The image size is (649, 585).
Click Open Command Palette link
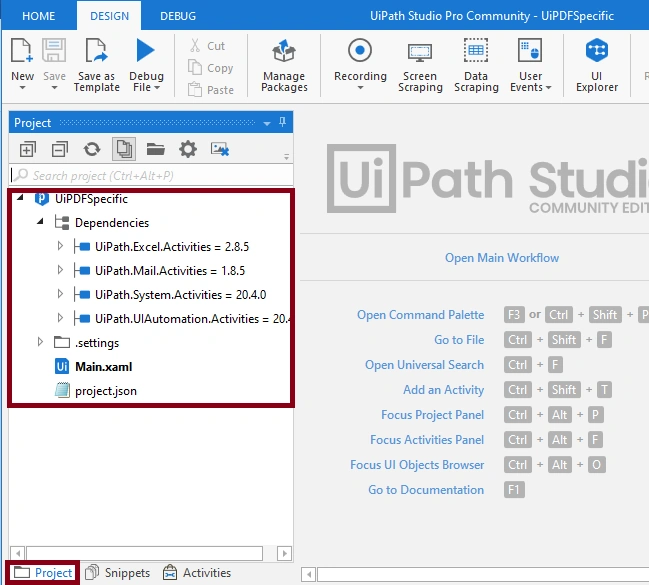(x=420, y=315)
